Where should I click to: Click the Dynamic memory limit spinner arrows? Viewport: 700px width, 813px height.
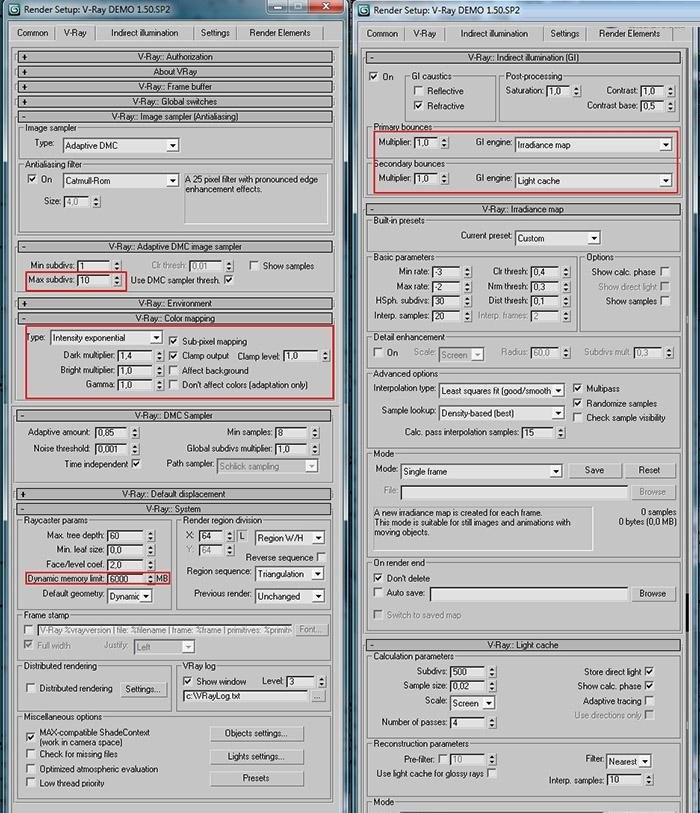point(150,579)
